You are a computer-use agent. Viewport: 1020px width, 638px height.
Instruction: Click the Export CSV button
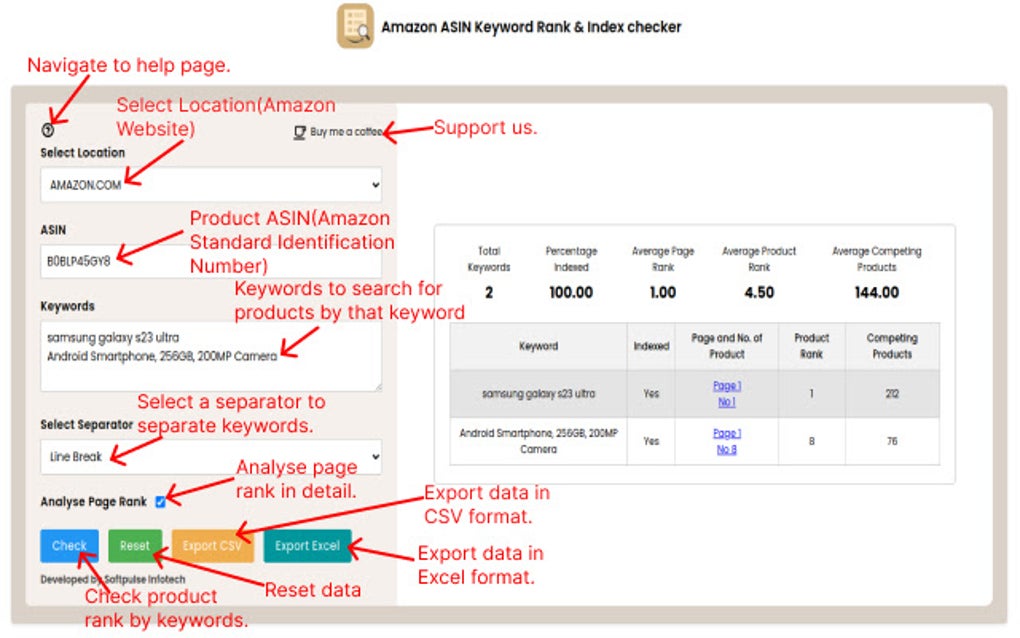click(x=212, y=546)
